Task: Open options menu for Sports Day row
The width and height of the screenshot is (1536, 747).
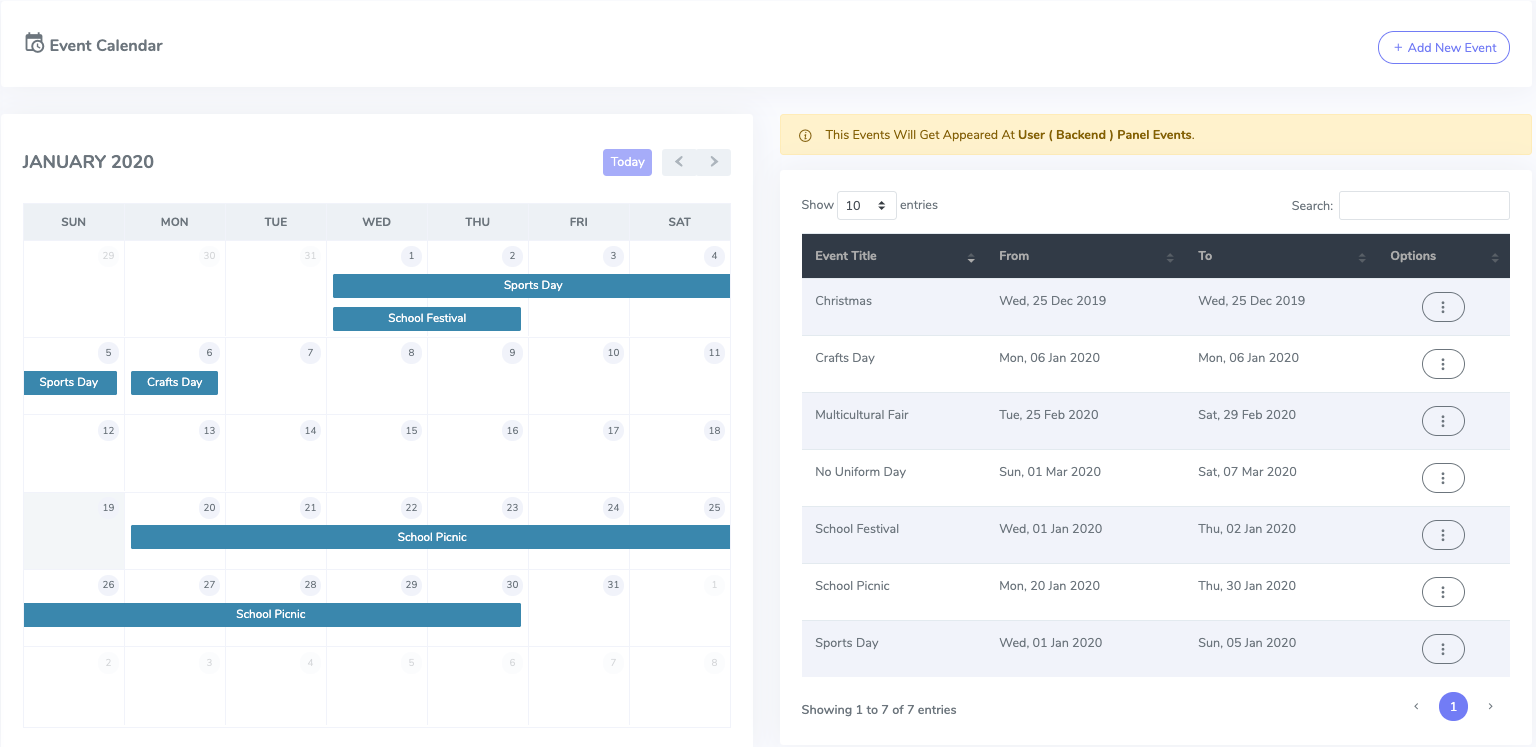Action: click(x=1443, y=649)
